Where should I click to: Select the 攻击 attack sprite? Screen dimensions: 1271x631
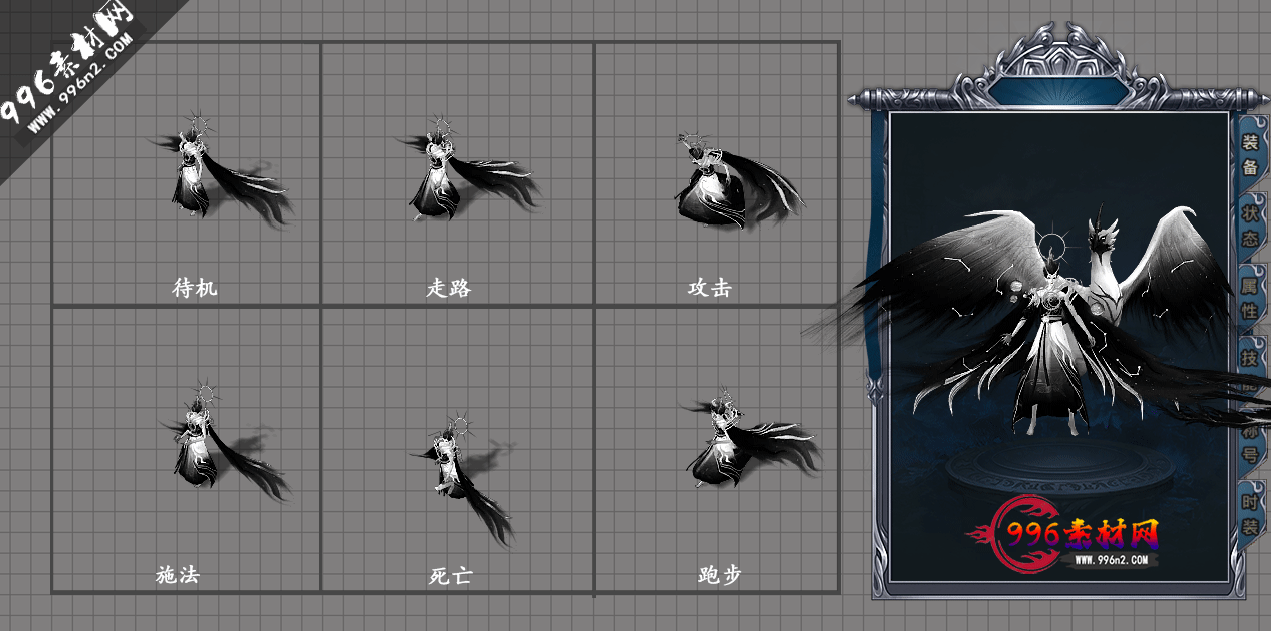tap(739, 180)
